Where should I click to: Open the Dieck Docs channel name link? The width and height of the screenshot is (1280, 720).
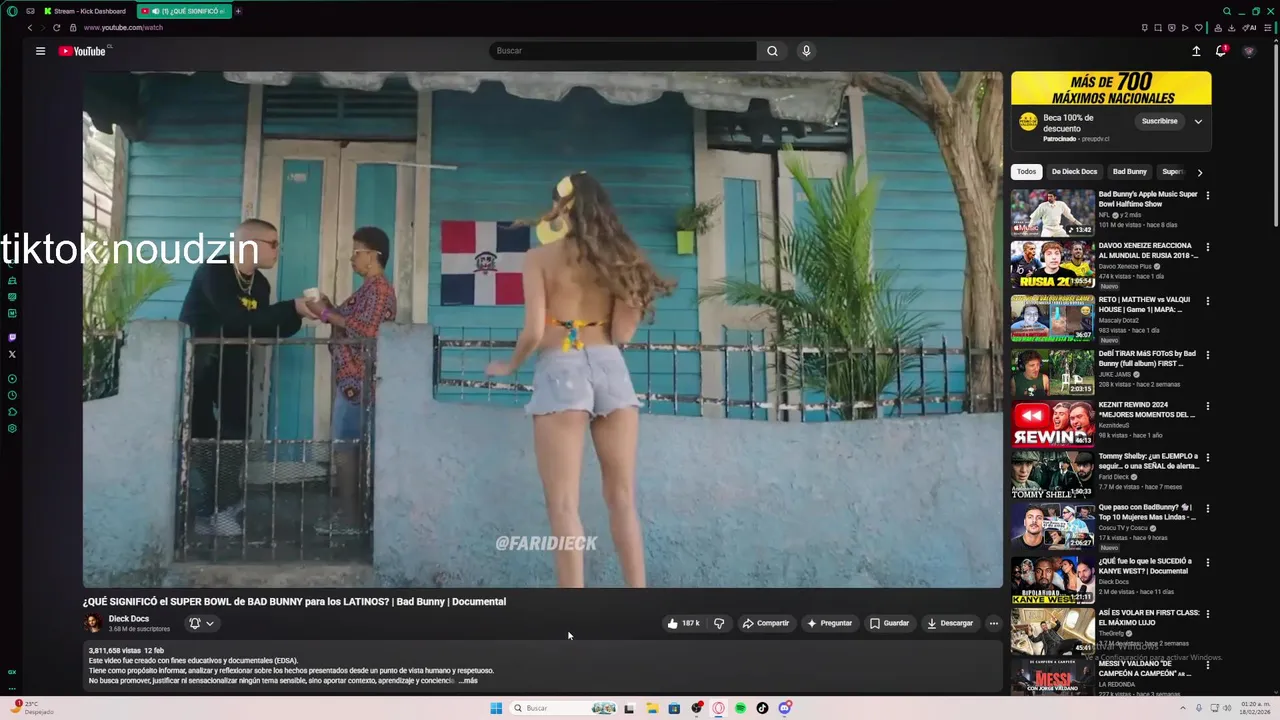pos(128,619)
